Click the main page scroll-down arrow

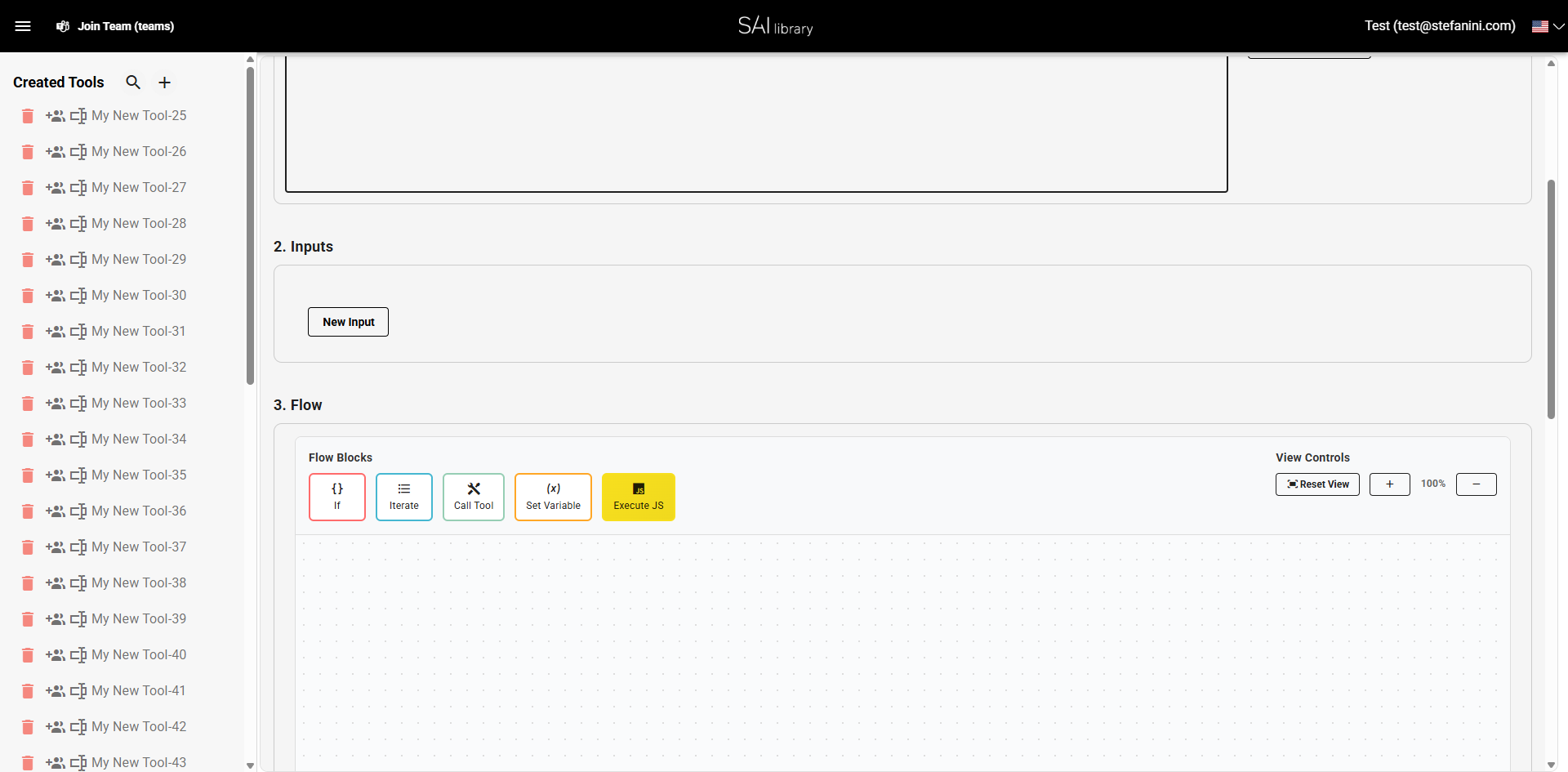click(x=1551, y=765)
